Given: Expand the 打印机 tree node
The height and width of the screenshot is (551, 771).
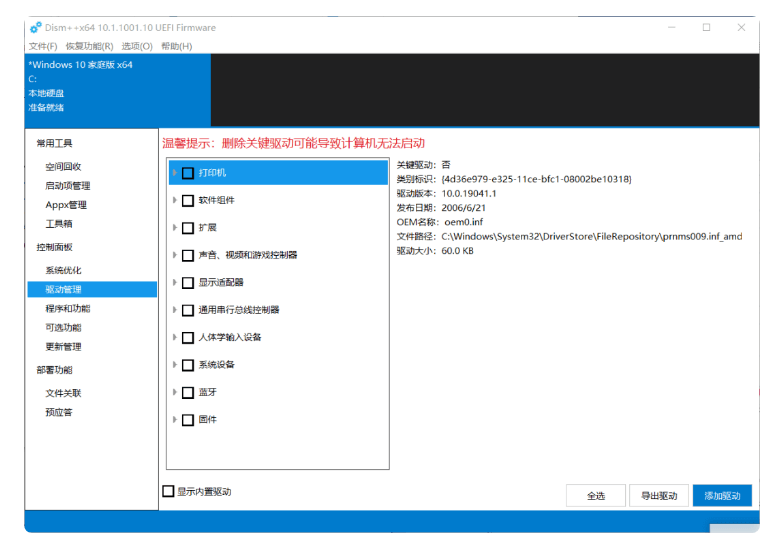Looking at the screenshot, I should 176,173.
